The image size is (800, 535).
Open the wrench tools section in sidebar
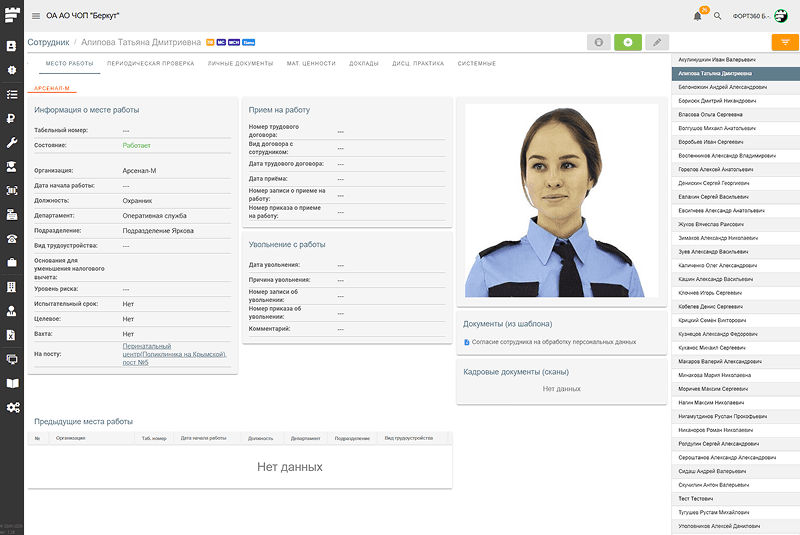[x=12, y=143]
